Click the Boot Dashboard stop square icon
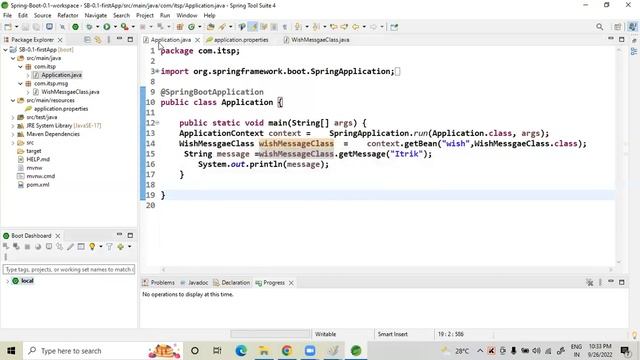 tap(27, 247)
